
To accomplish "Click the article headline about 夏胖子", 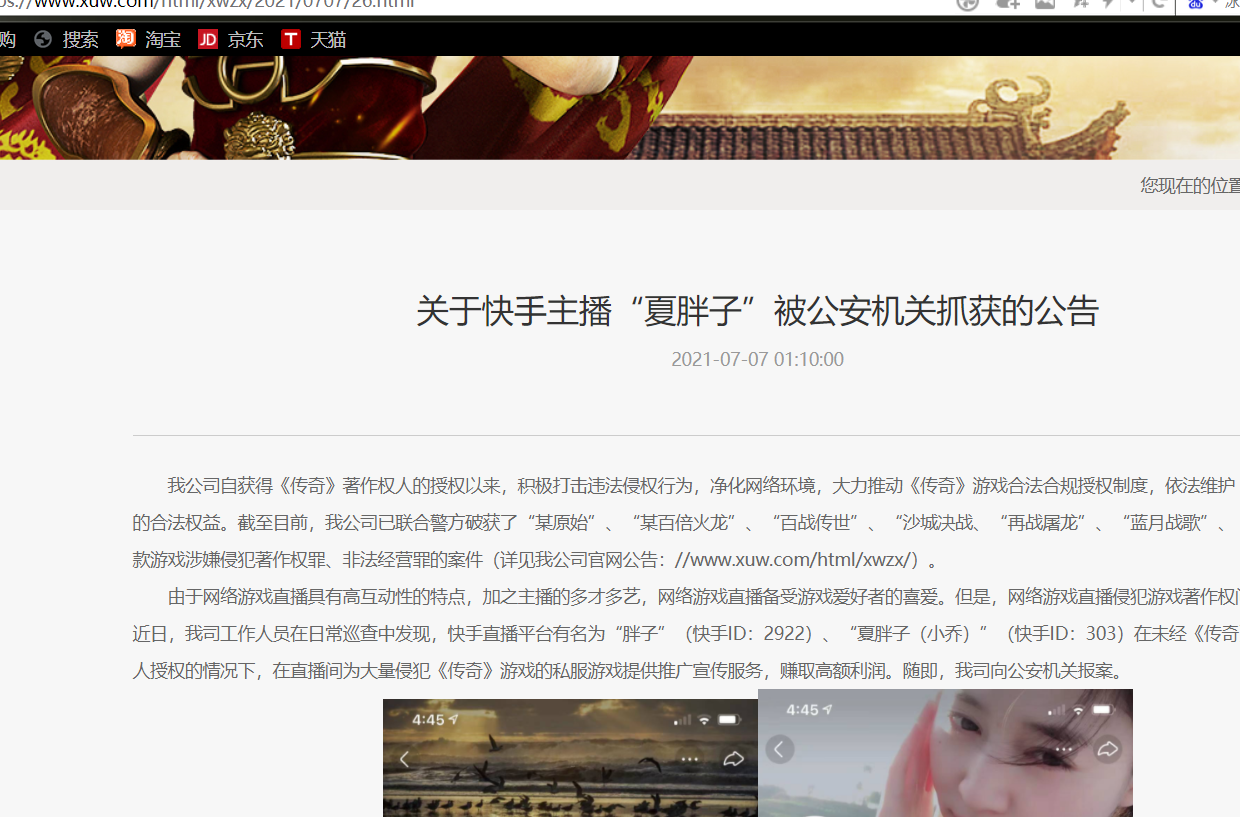I will [757, 311].
